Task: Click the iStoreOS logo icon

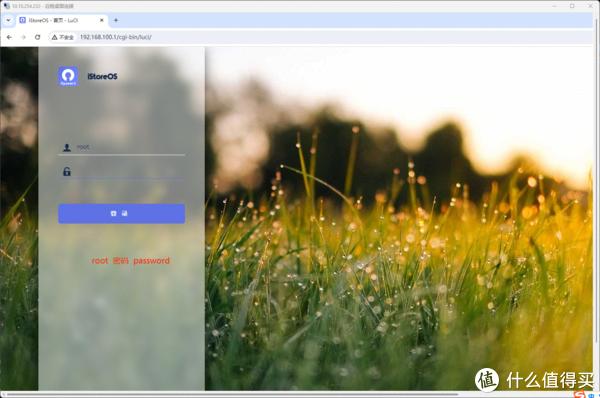Action: click(x=68, y=76)
